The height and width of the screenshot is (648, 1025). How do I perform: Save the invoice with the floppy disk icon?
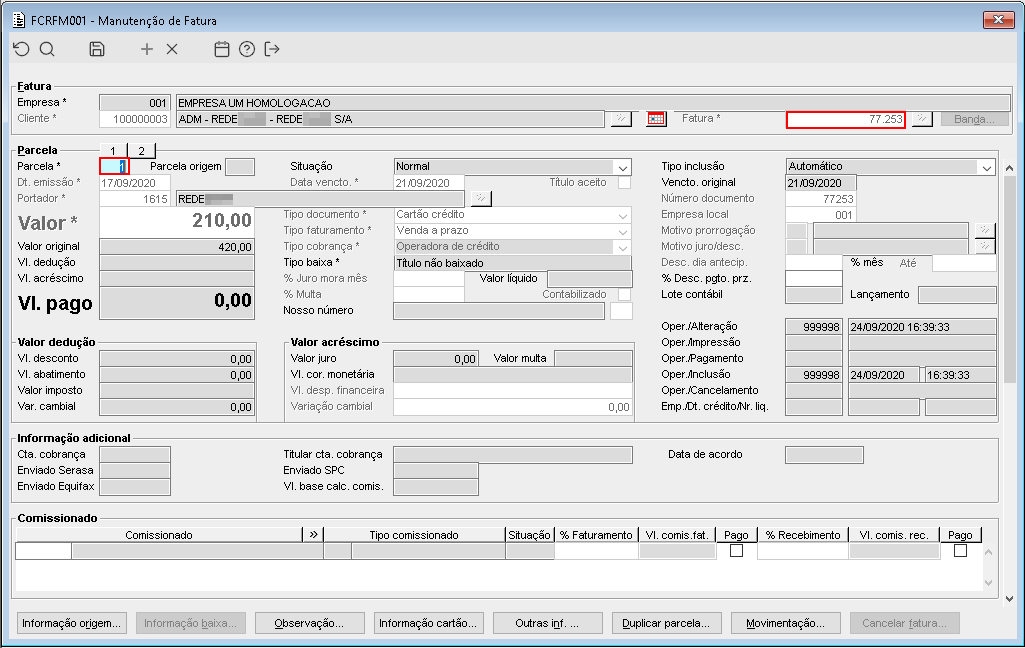pyautogui.click(x=97, y=49)
